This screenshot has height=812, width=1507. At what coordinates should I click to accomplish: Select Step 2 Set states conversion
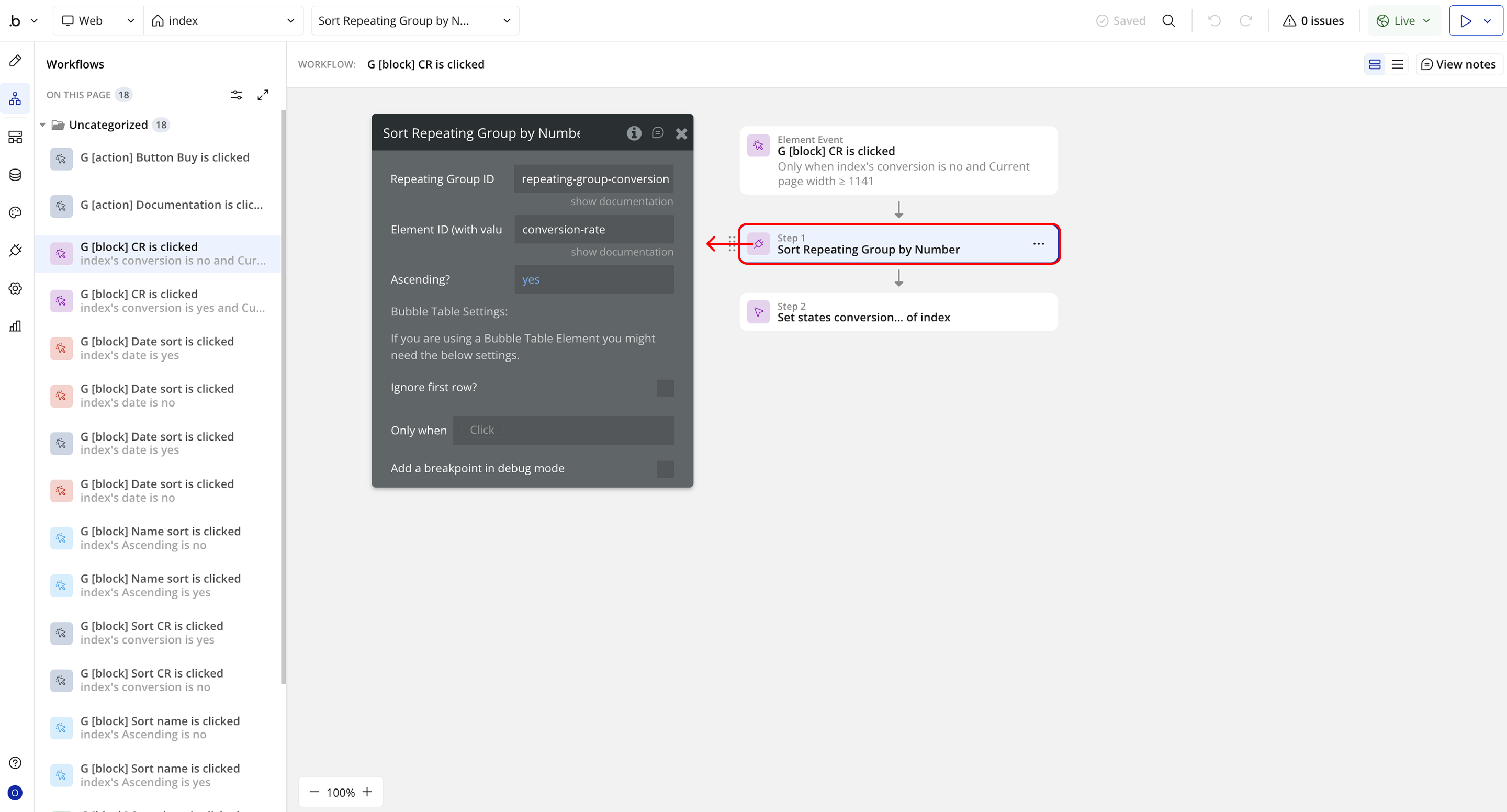[x=898, y=312]
